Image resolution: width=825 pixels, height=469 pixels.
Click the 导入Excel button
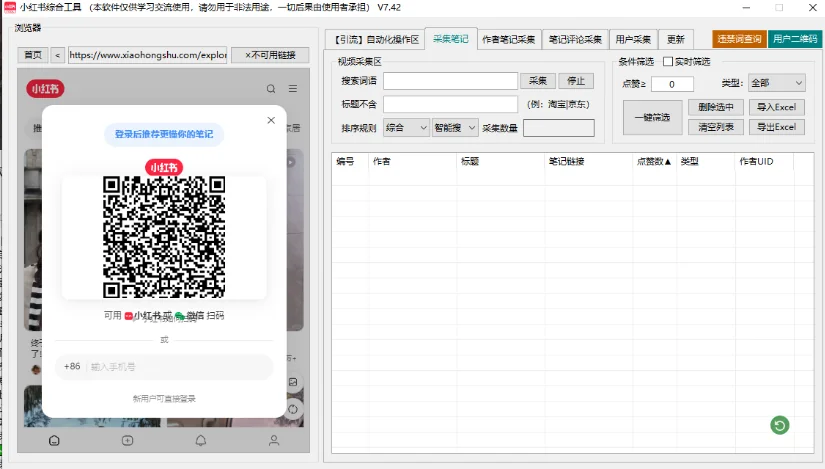point(777,107)
